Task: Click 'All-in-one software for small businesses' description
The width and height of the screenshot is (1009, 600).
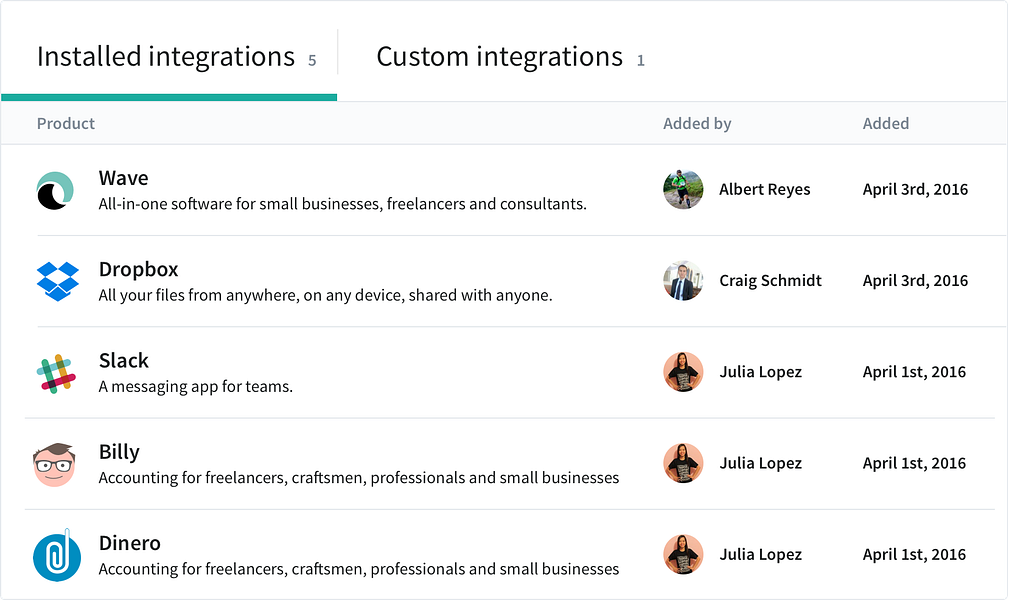Action: tap(342, 204)
